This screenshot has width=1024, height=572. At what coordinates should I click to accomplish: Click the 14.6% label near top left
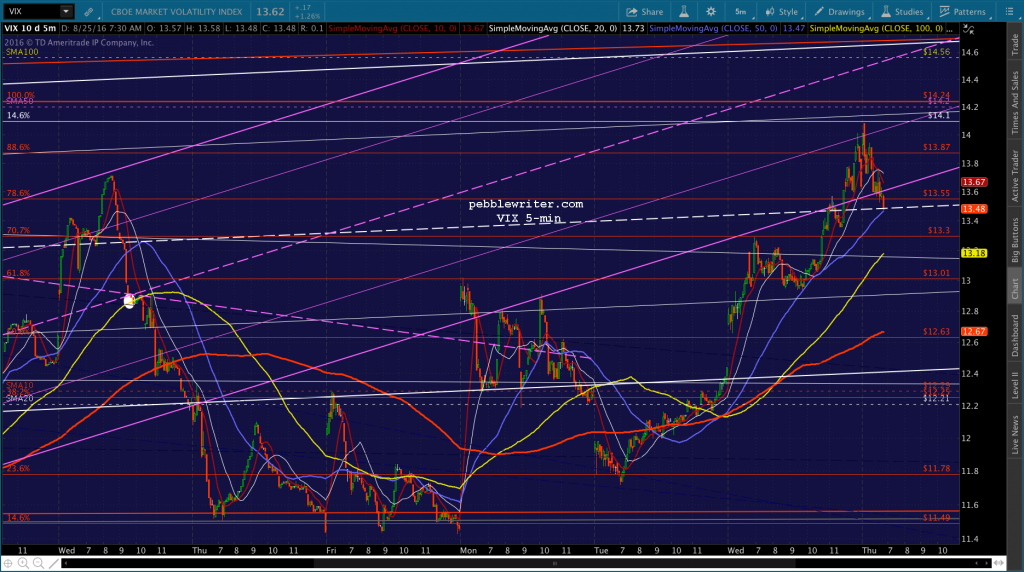click(x=18, y=116)
